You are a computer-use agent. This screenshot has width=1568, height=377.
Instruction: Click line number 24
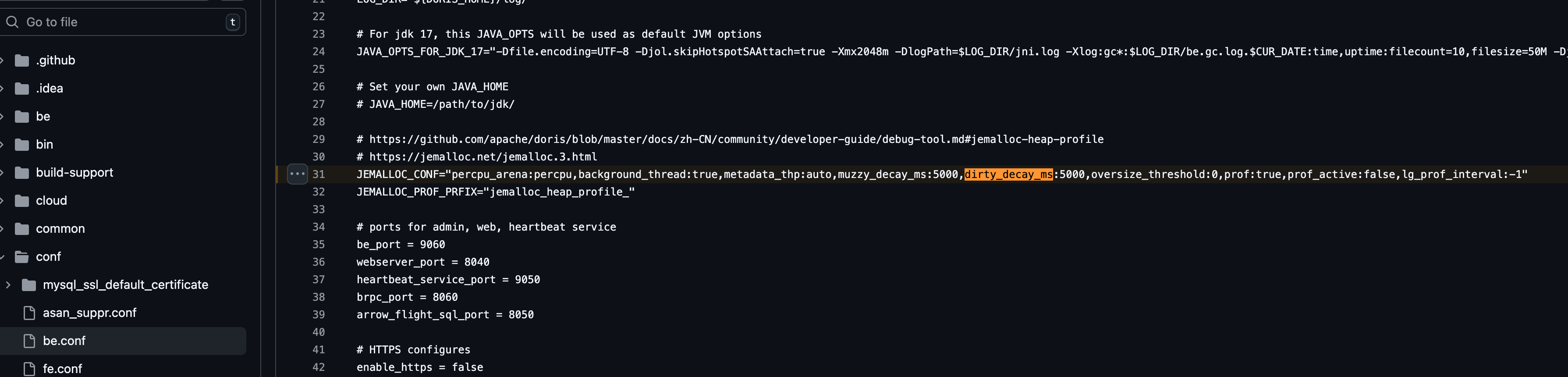tap(319, 52)
